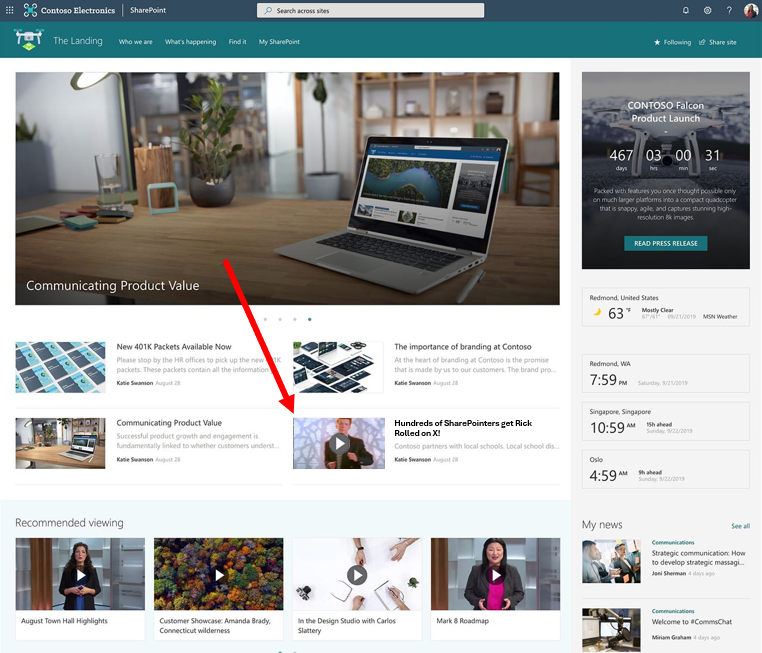Click the Recommended viewing heading

[x=69, y=523]
